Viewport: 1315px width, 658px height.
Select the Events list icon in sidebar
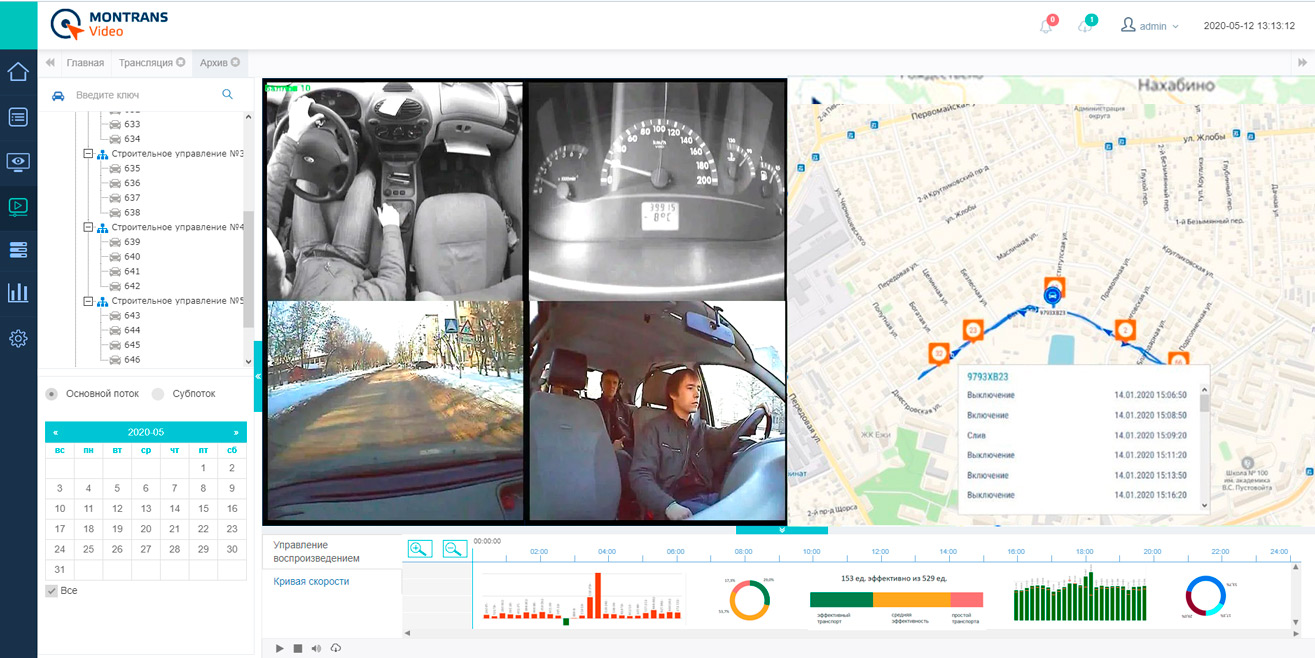pos(17,117)
